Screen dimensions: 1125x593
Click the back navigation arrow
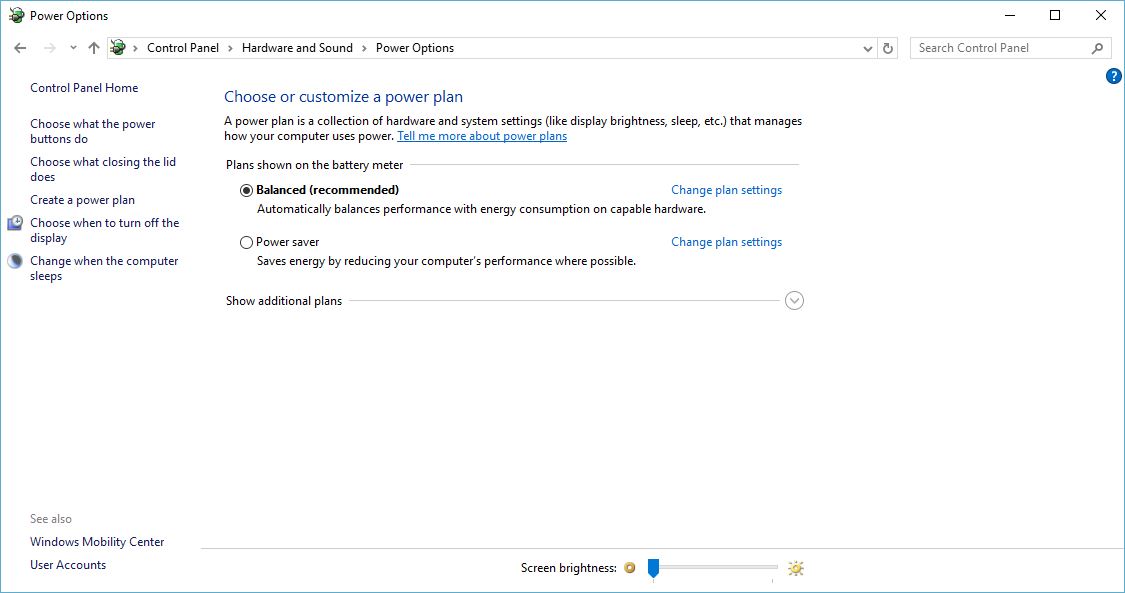[20, 48]
